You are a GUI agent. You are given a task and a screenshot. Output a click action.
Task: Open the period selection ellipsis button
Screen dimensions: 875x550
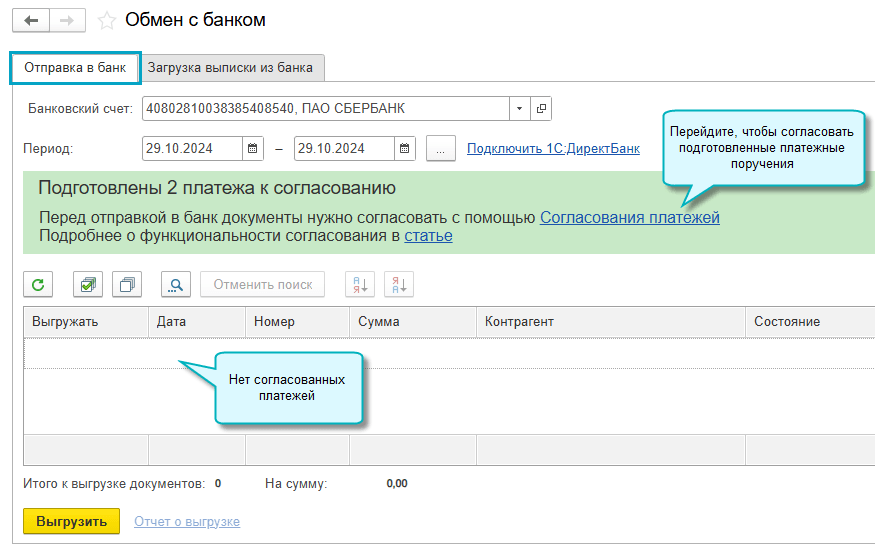coord(441,149)
